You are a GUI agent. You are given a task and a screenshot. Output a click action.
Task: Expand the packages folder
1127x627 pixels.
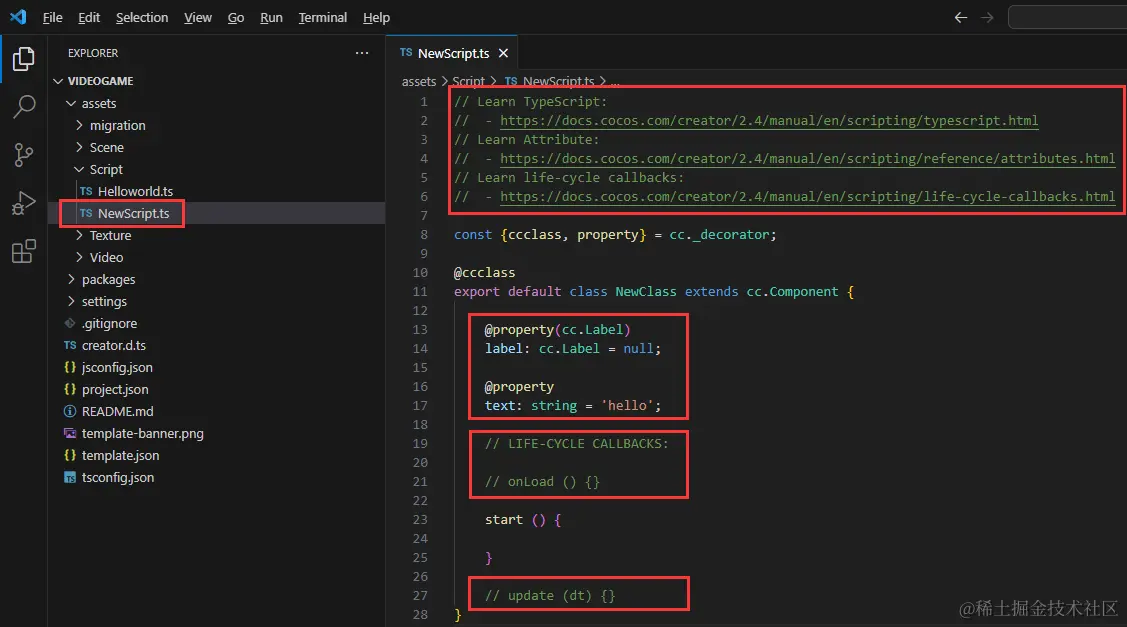pos(217,280)
